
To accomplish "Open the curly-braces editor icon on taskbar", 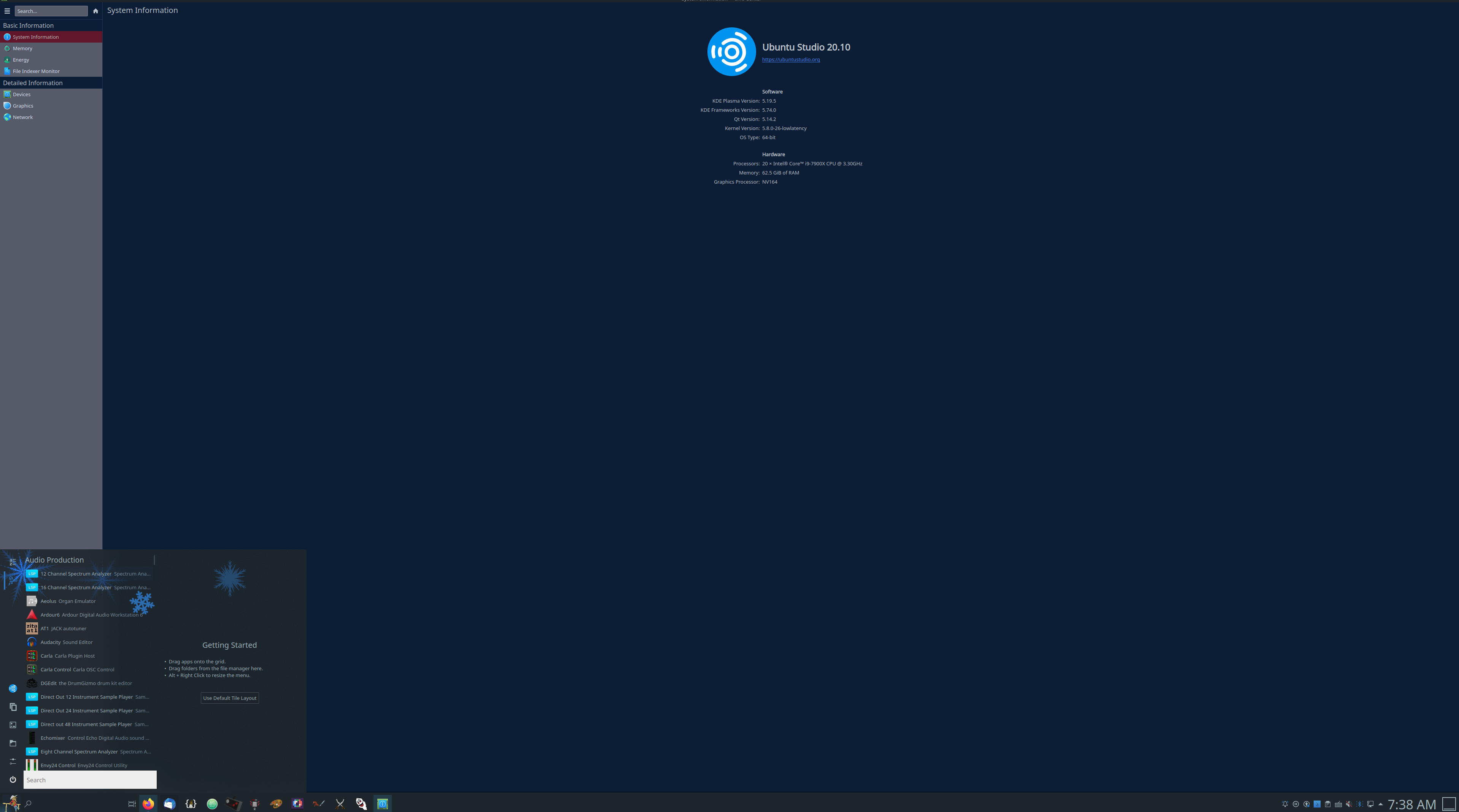I will 191,804.
